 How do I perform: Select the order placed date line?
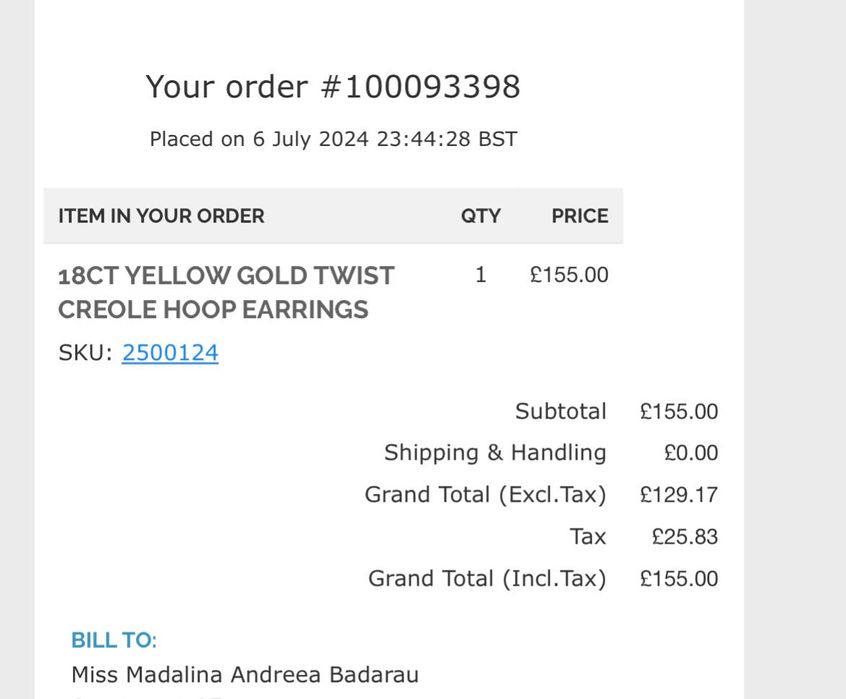click(333, 139)
